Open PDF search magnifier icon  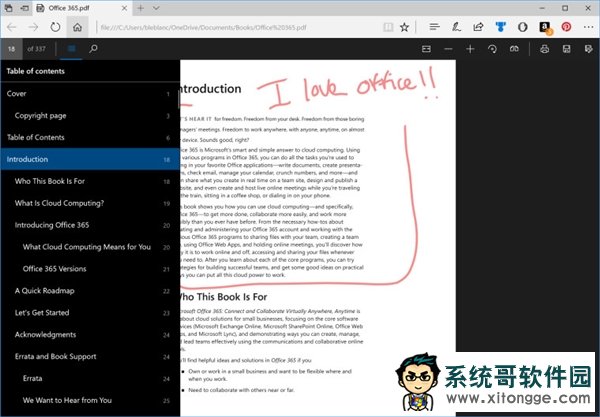(x=93, y=49)
